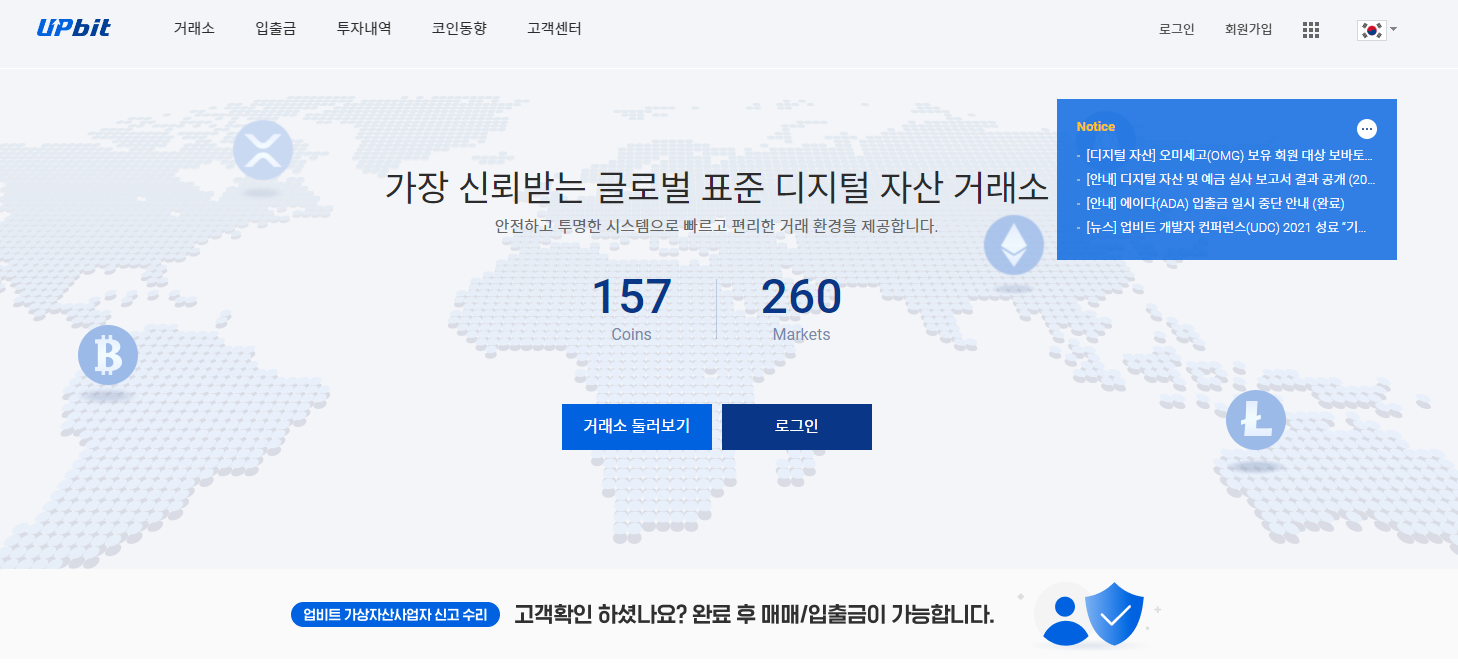Open the 입출금 menu
This screenshot has height=668, width=1458.
[x=276, y=29]
